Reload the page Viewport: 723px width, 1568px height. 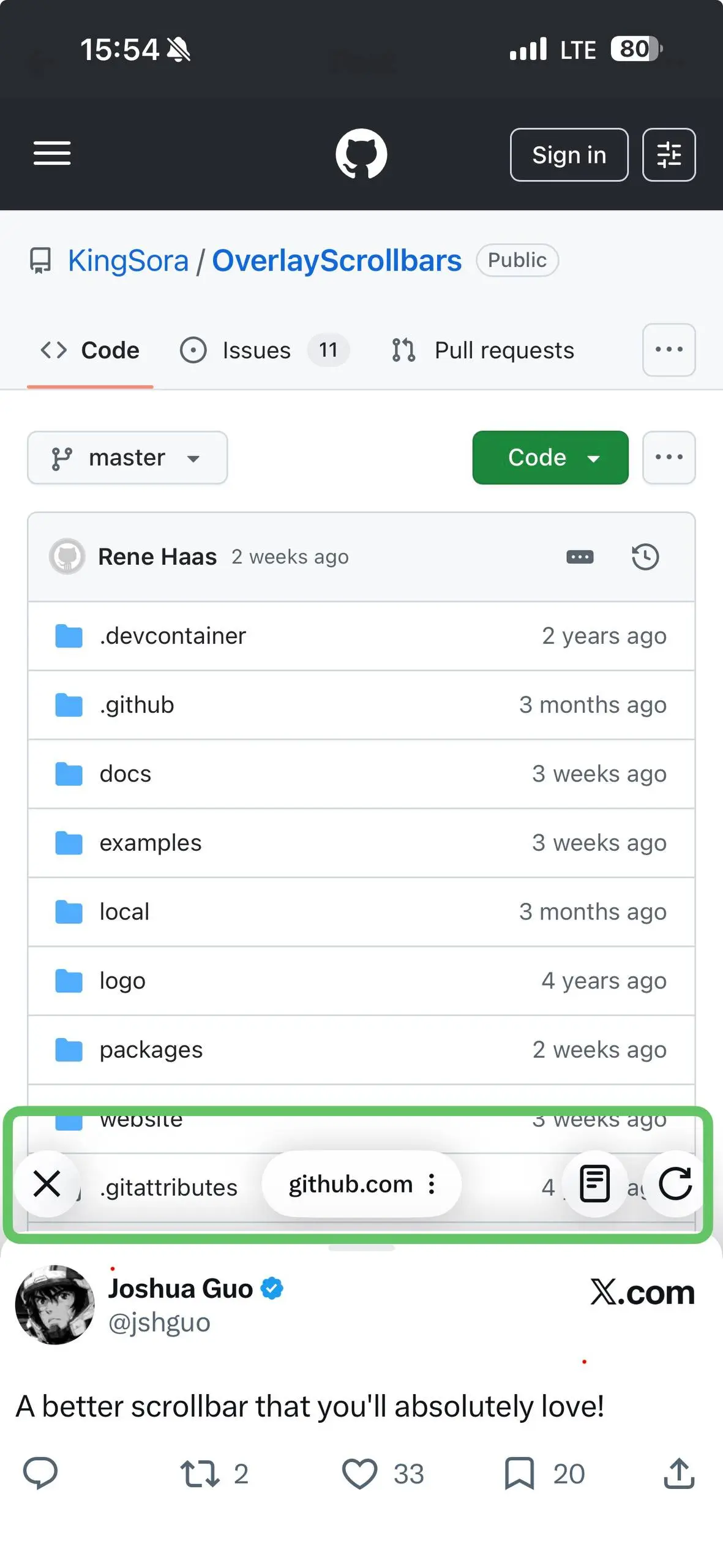point(676,1183)
